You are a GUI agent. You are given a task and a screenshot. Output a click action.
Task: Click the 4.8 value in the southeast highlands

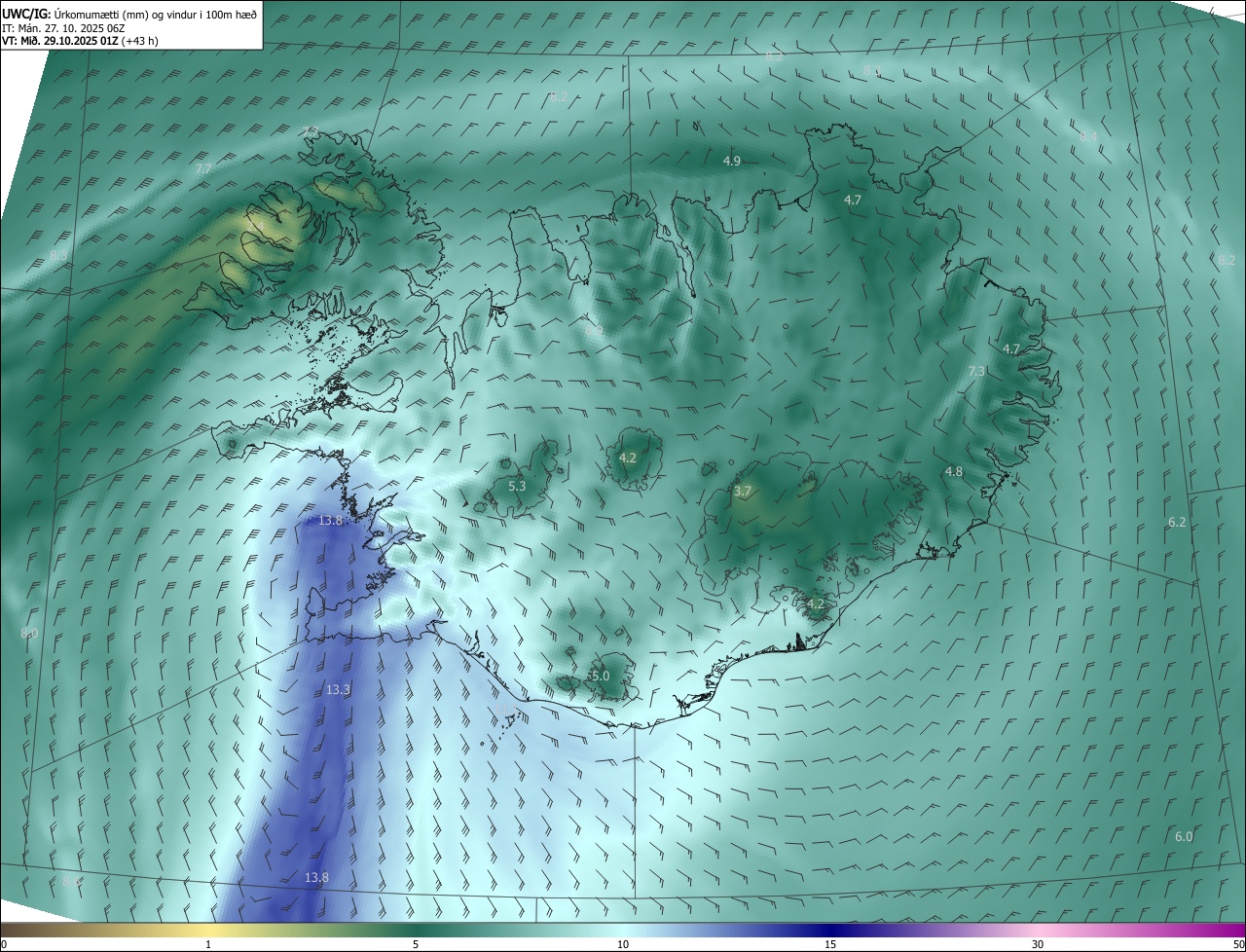pos(954,471)
